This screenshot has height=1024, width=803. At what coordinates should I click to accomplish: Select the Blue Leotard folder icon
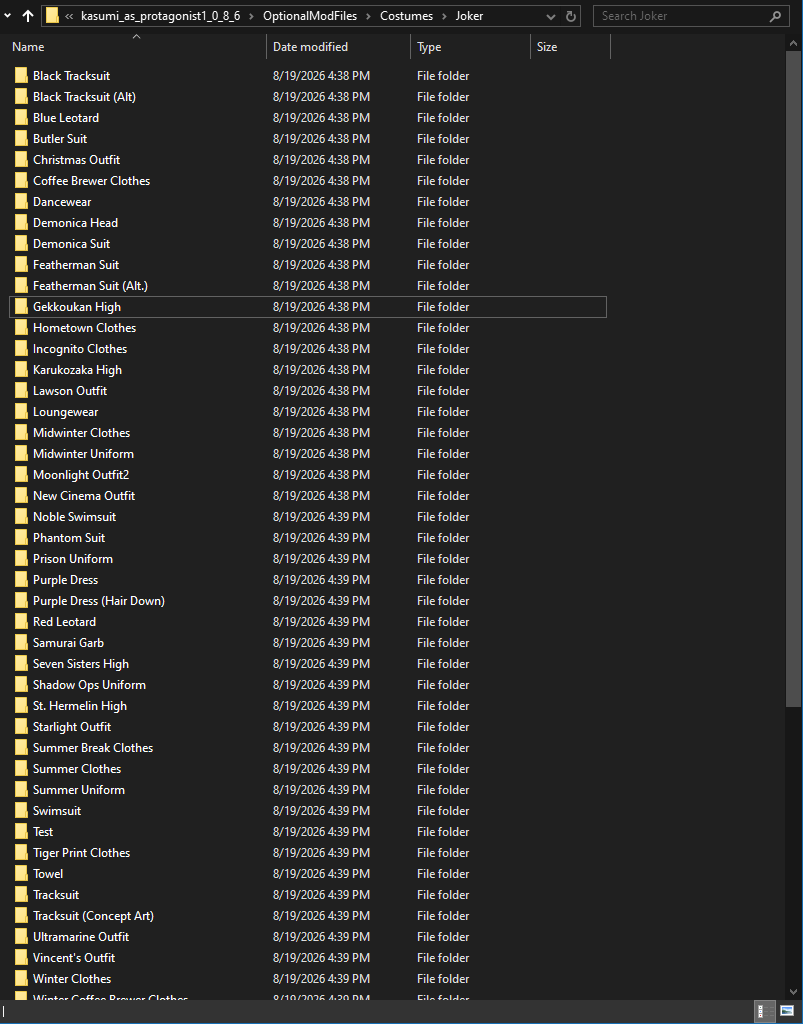coord(22,118)
